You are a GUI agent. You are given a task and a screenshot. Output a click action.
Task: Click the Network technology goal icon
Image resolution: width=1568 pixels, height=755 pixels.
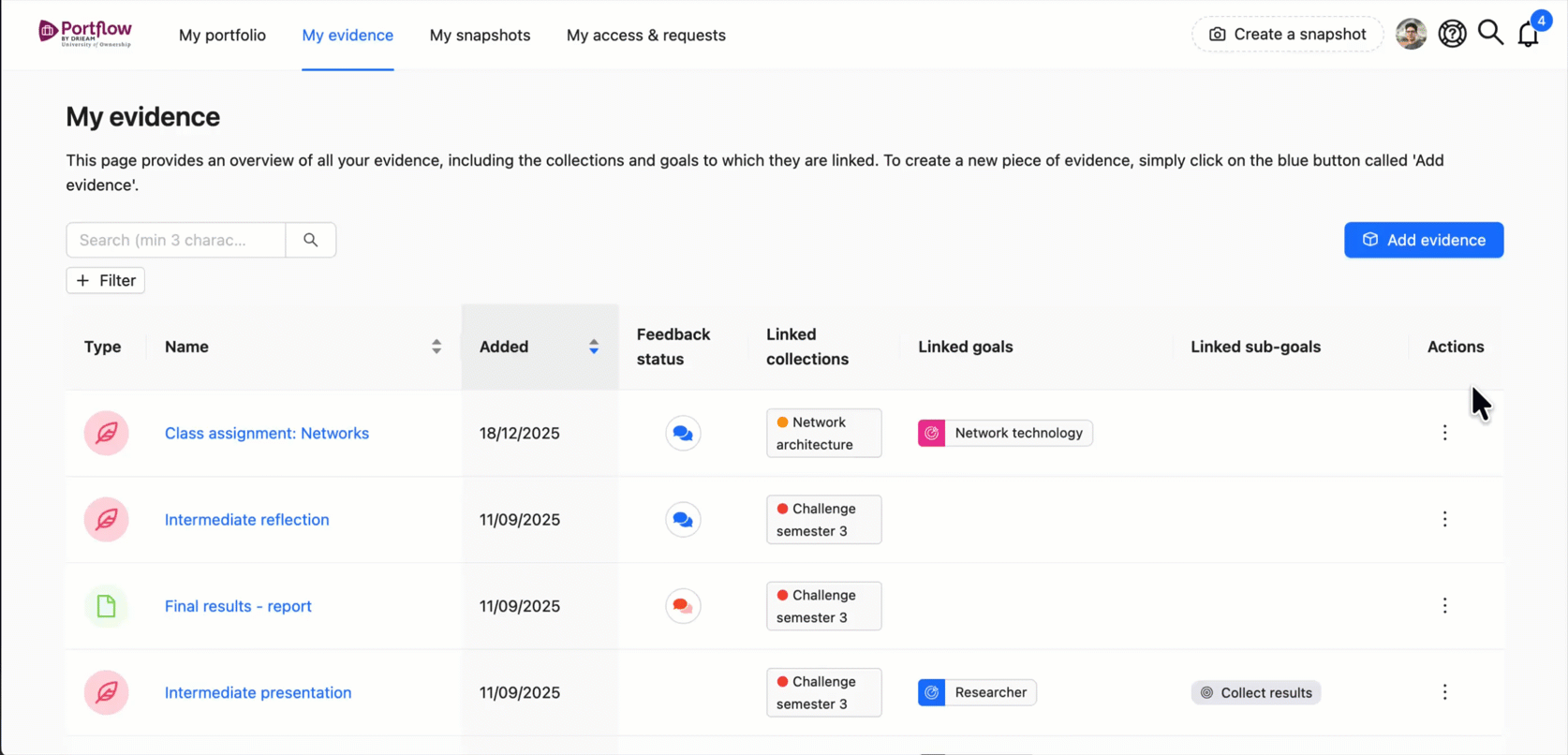(931, 433)
